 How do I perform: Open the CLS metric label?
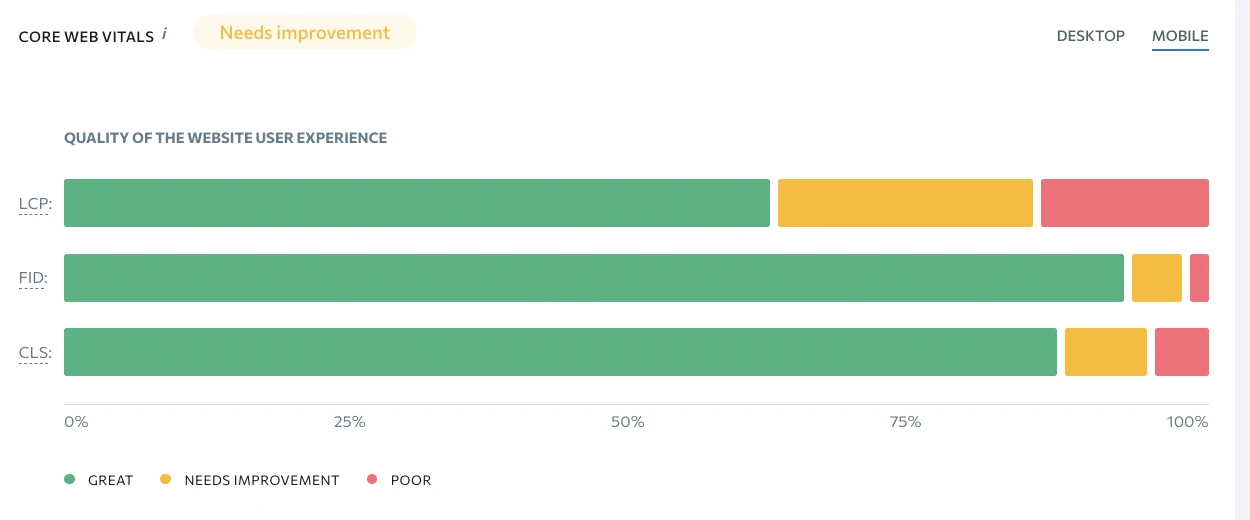(x=34, y=352)
